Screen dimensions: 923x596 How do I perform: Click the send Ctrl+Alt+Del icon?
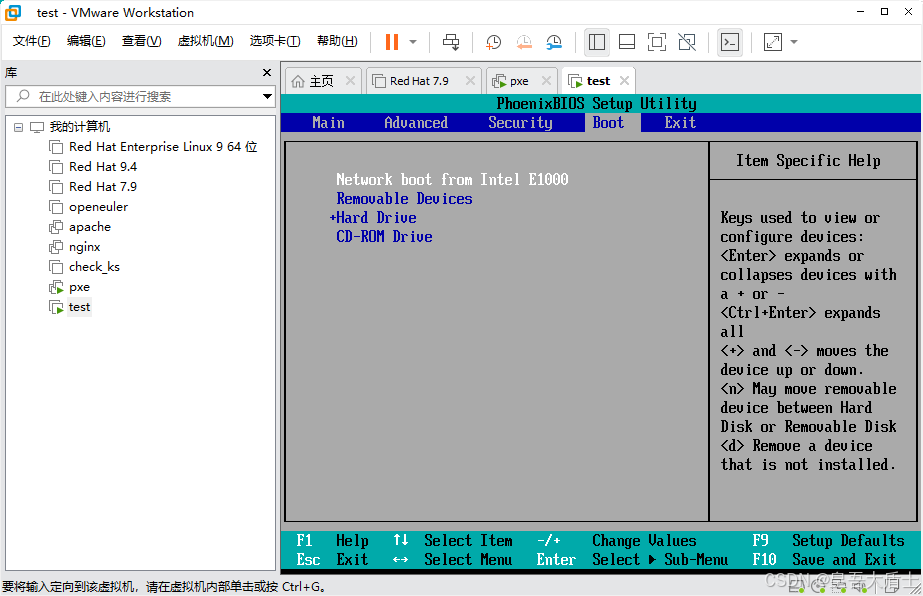click(x=451, y=42)
